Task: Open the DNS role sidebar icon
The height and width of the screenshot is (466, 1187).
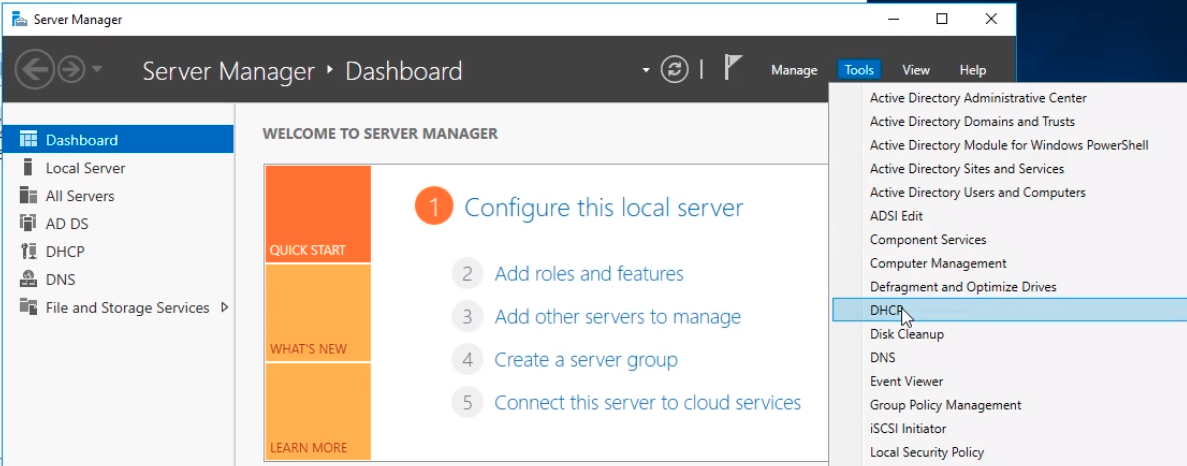Action: 28,279
